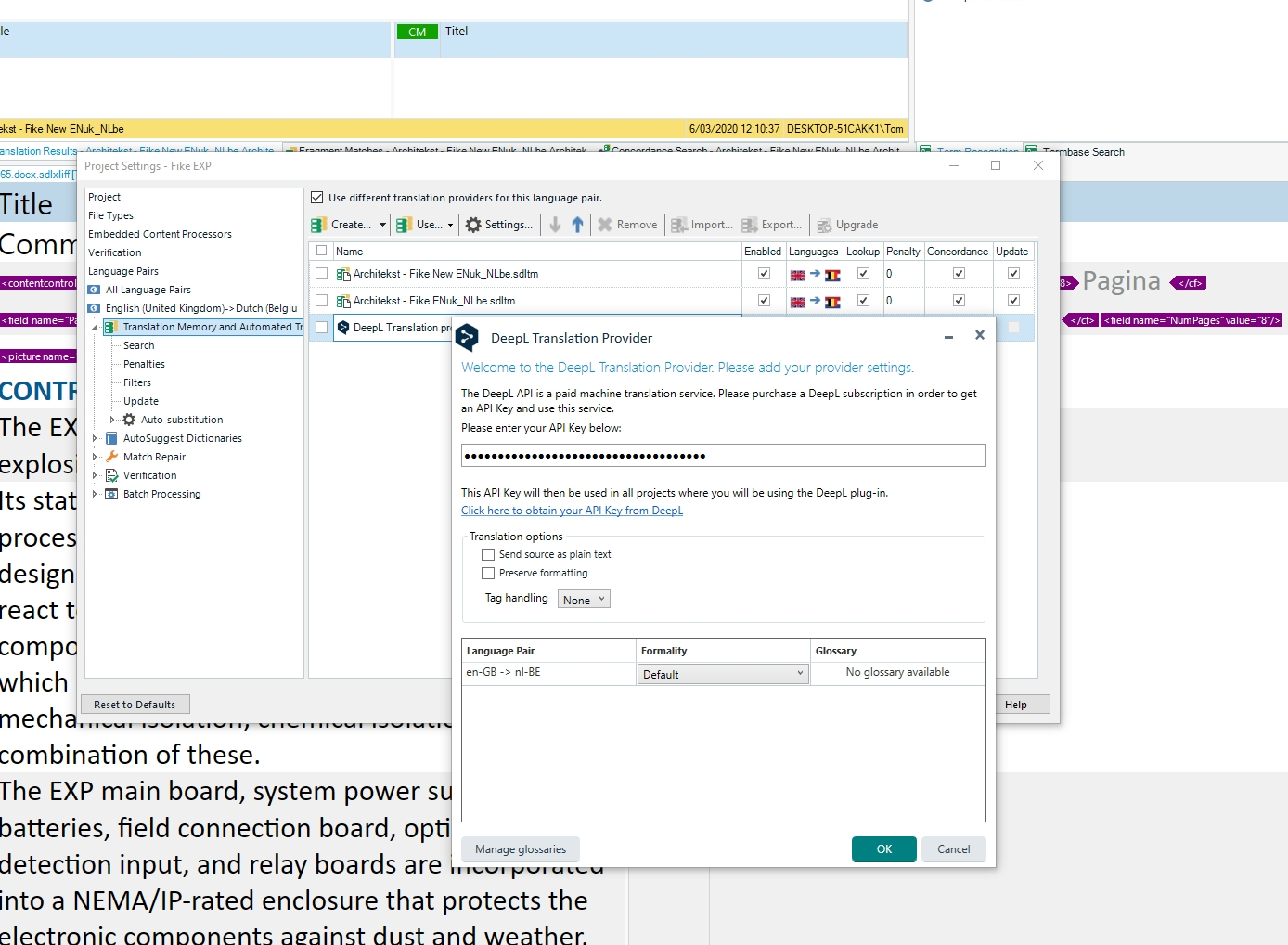Click the Manage glossaries button
Image resolution: width=1288 pixels, height=945 pixels.
click(x=520, y=848)
